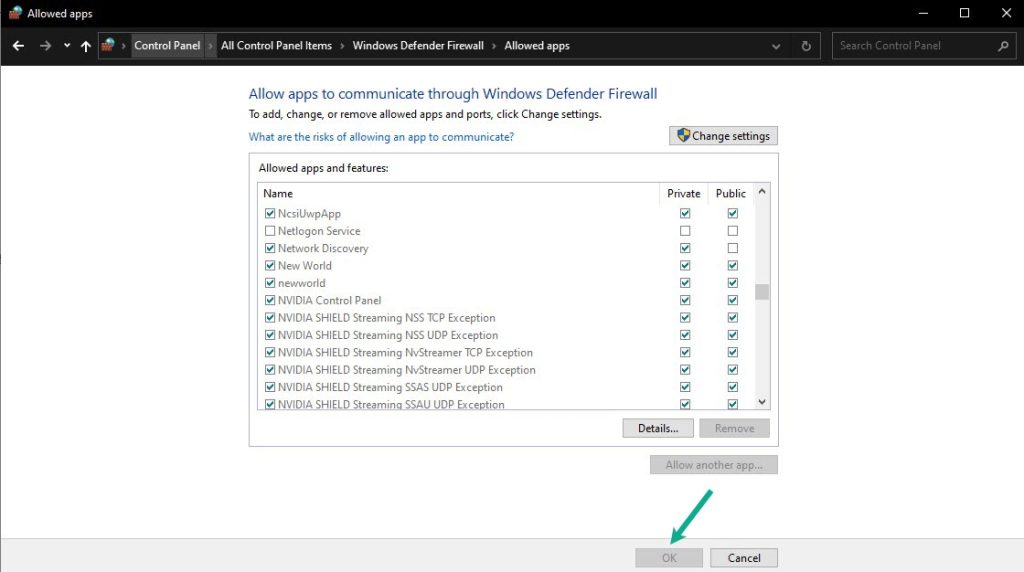The height and width of the screenshot is (572, 1024).
Task: Close the Allowed apps window
Action: point(1006,13)
